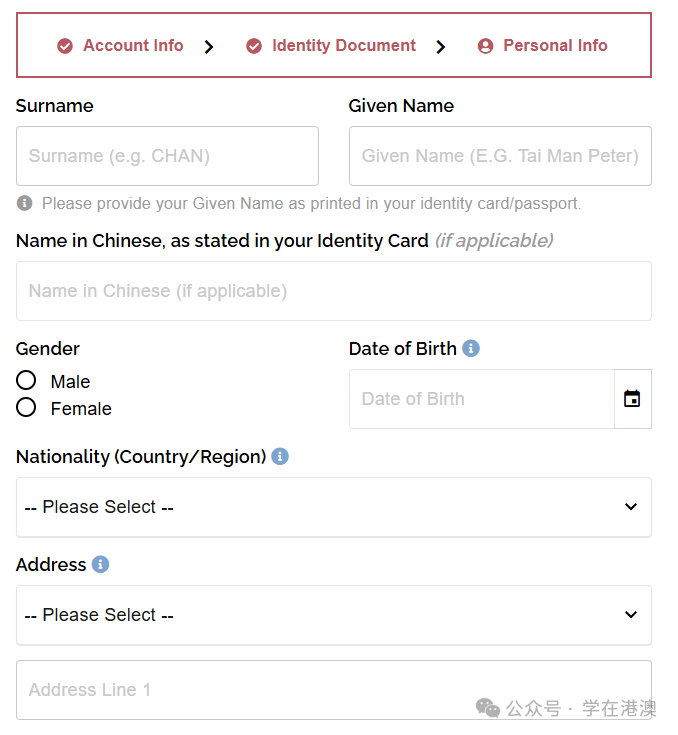Expand the Address Please Select dropdown

pos(333,615)
